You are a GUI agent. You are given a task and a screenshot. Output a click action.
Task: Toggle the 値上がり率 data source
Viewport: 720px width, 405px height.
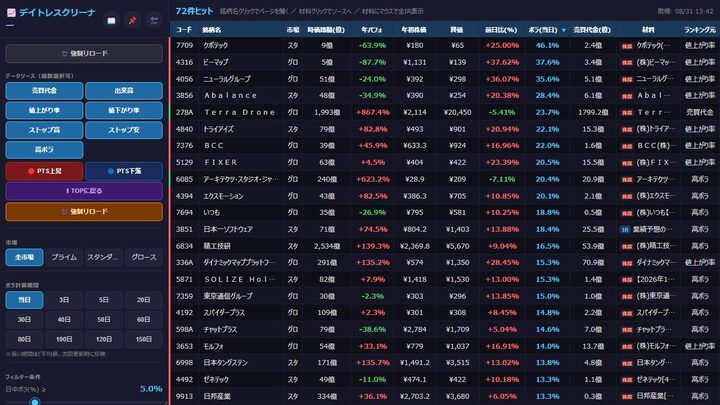(44, 111)
